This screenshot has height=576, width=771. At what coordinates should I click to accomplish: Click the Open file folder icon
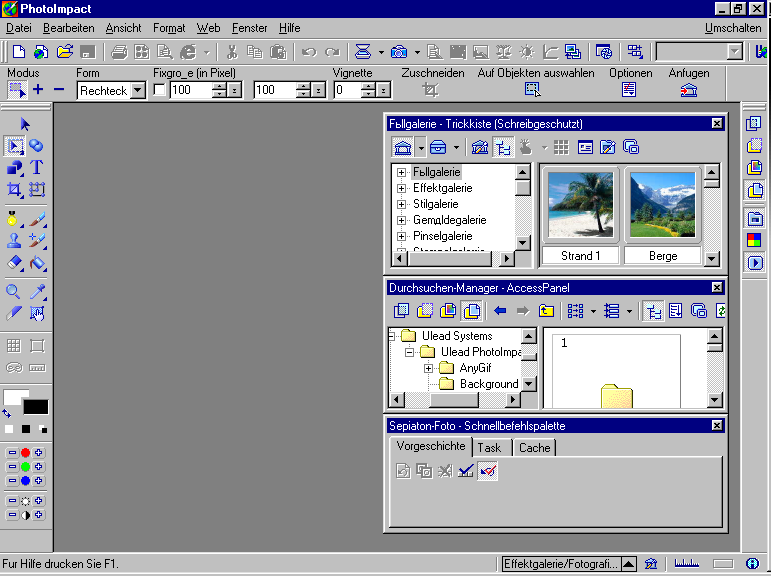65,52
